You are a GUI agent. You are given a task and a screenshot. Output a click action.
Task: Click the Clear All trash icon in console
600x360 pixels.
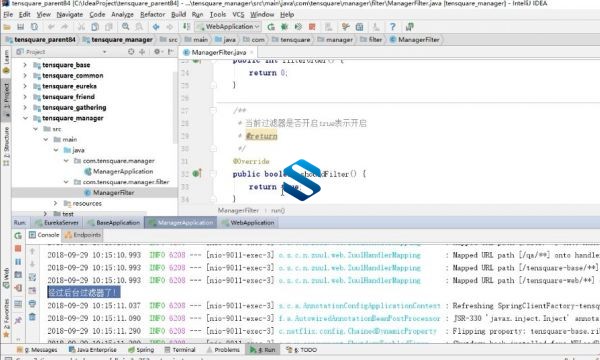33,317
